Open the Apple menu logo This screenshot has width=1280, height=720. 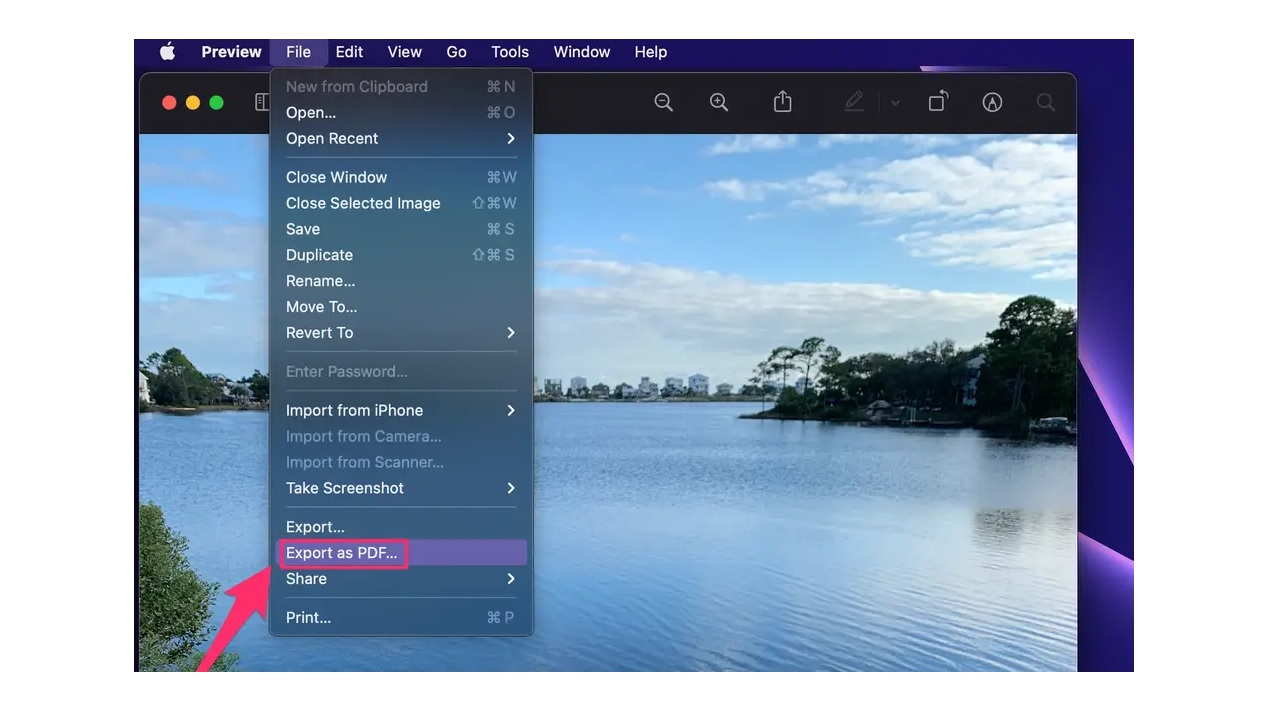tap(167, 52)
